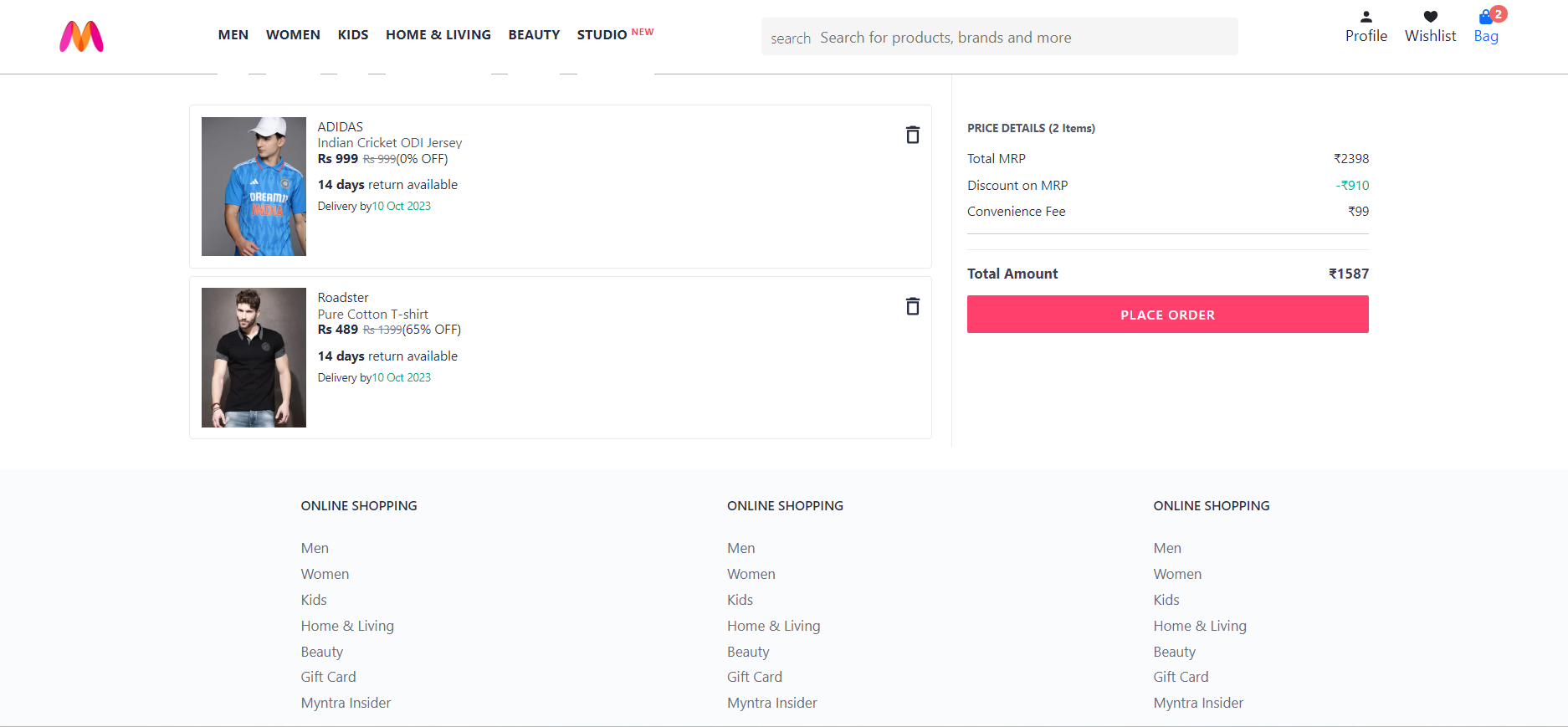Select the Roadster brand name
This screenshot has height=727, width=1568.
[343, 298]
